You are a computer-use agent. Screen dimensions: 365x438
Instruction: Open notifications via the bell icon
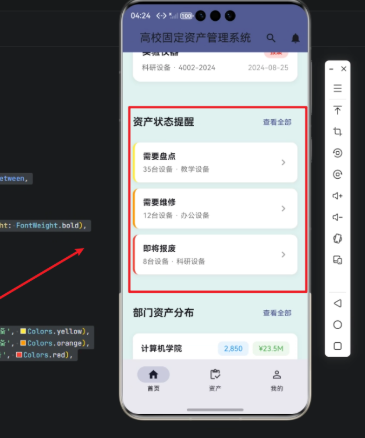point(295,38)
